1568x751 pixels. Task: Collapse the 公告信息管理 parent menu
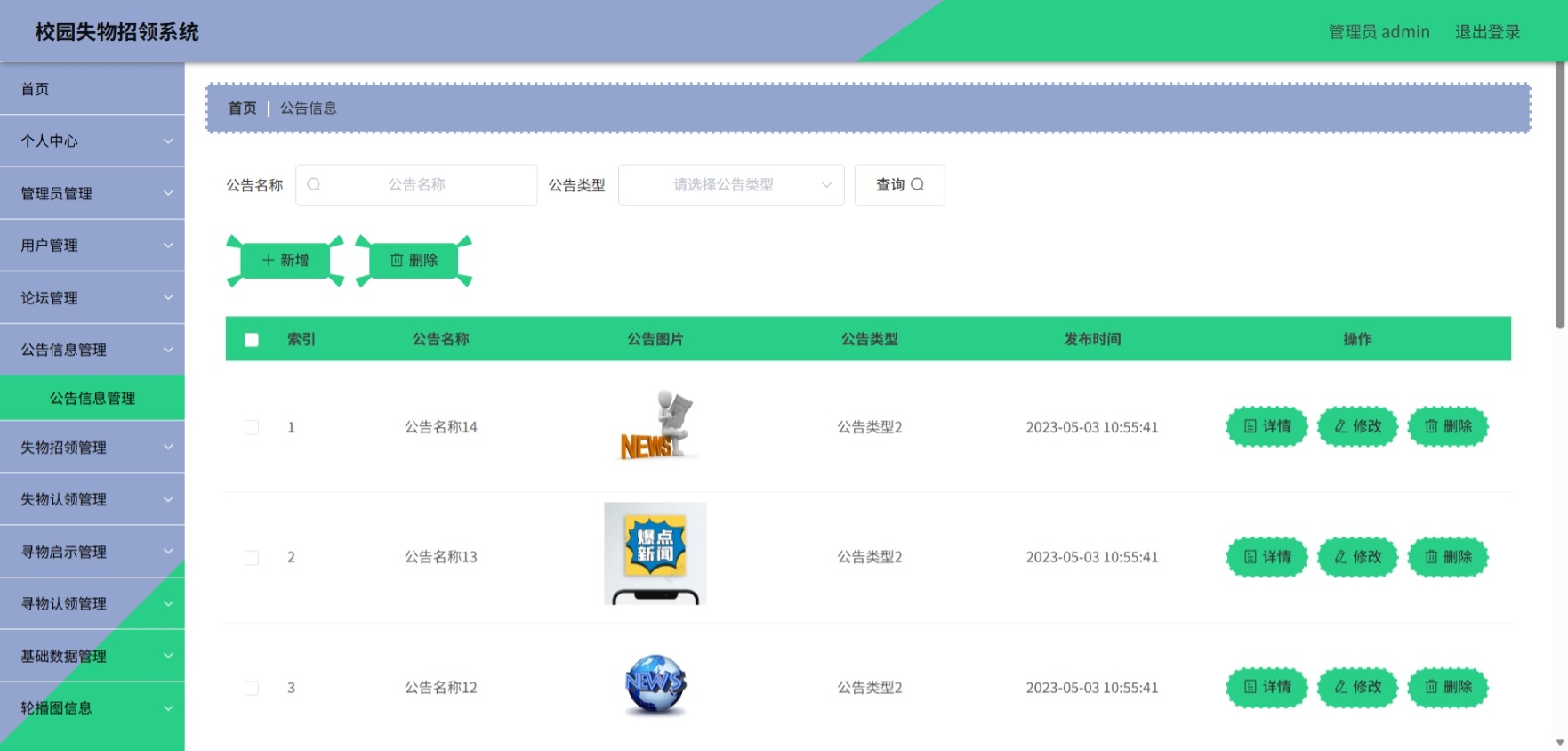click(x=92, y=350)
